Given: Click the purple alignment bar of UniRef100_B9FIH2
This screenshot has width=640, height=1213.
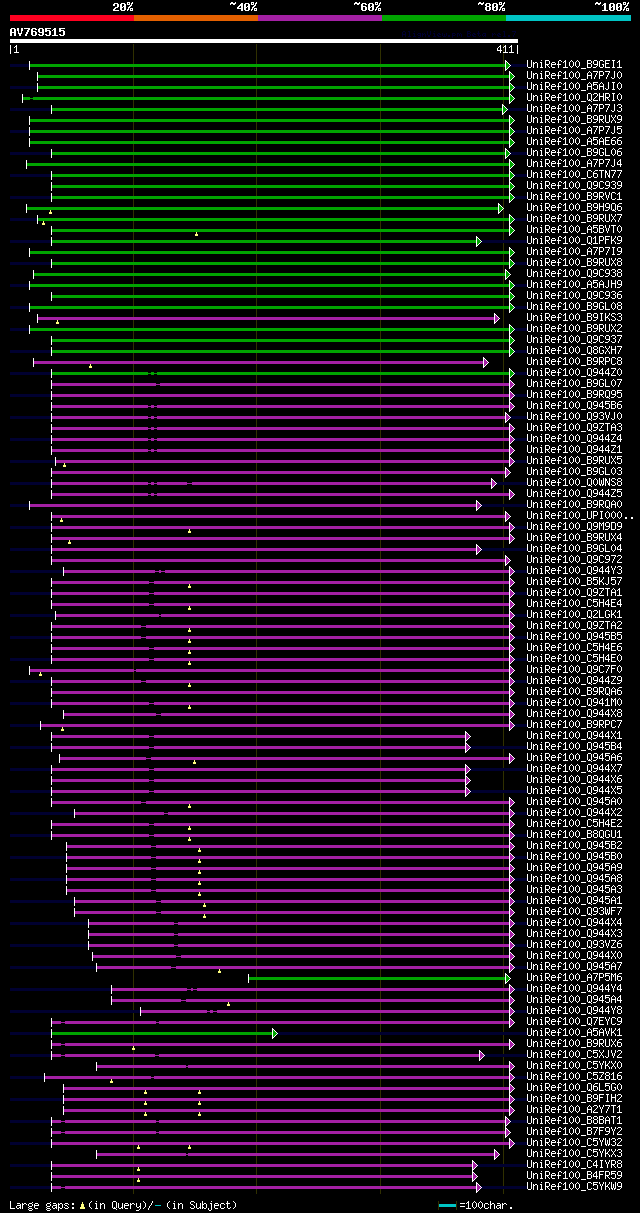Looking at the screenshot, I should click(x=286, y=1099).
